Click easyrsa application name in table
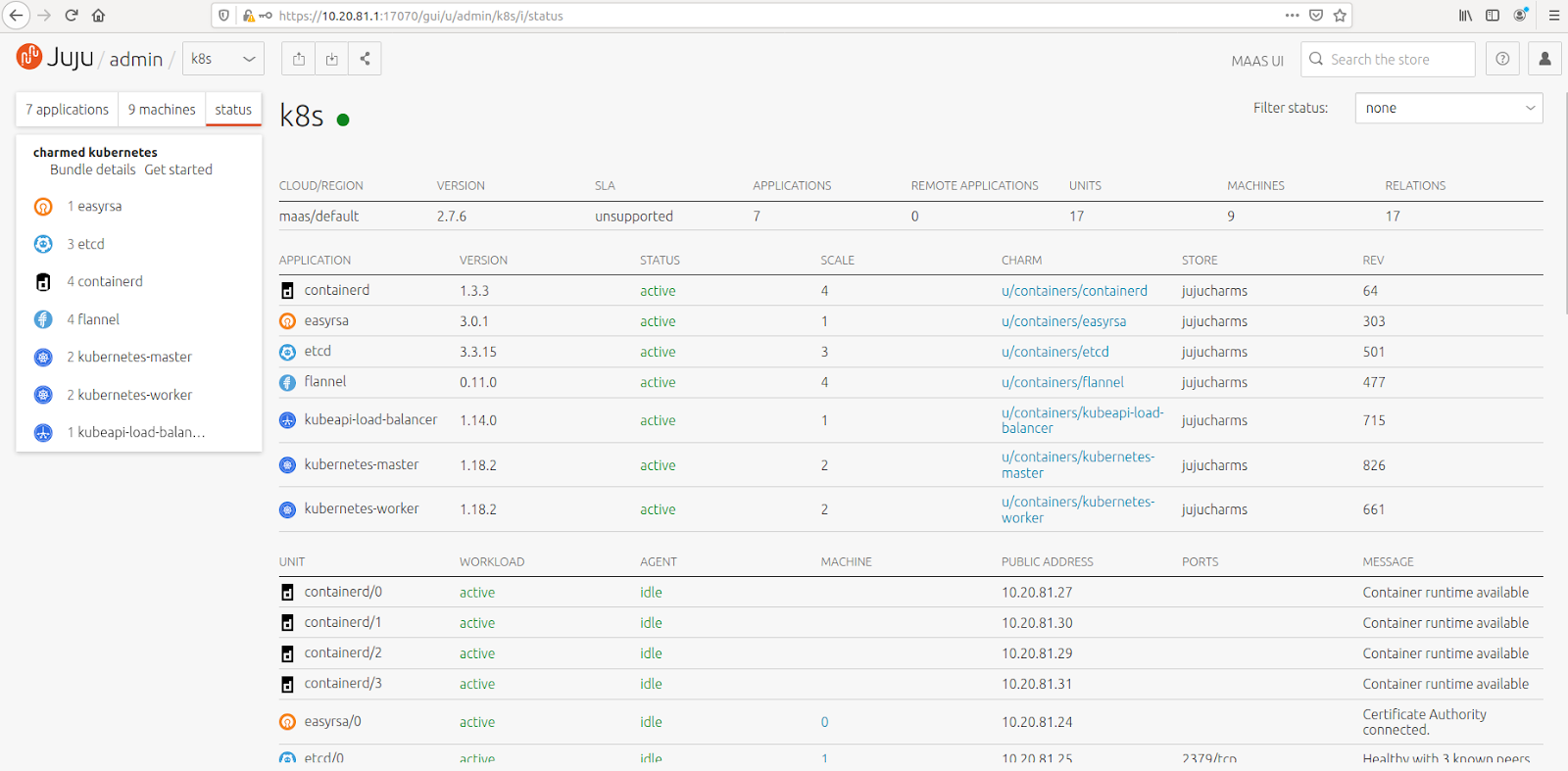1568x771 pixels. pos(326,320)
